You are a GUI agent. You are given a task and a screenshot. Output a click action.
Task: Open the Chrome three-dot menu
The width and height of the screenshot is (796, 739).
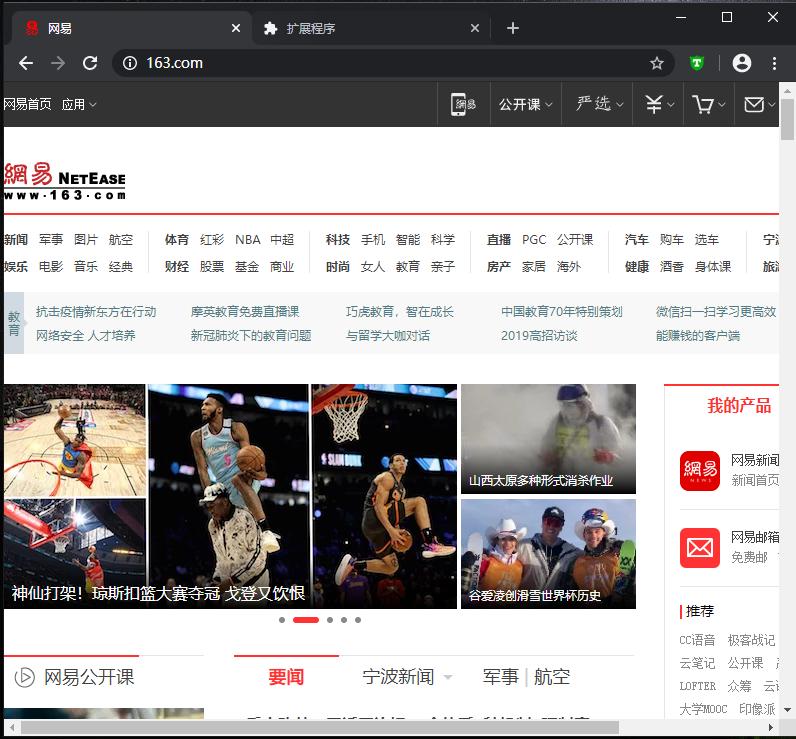(774, 63)
